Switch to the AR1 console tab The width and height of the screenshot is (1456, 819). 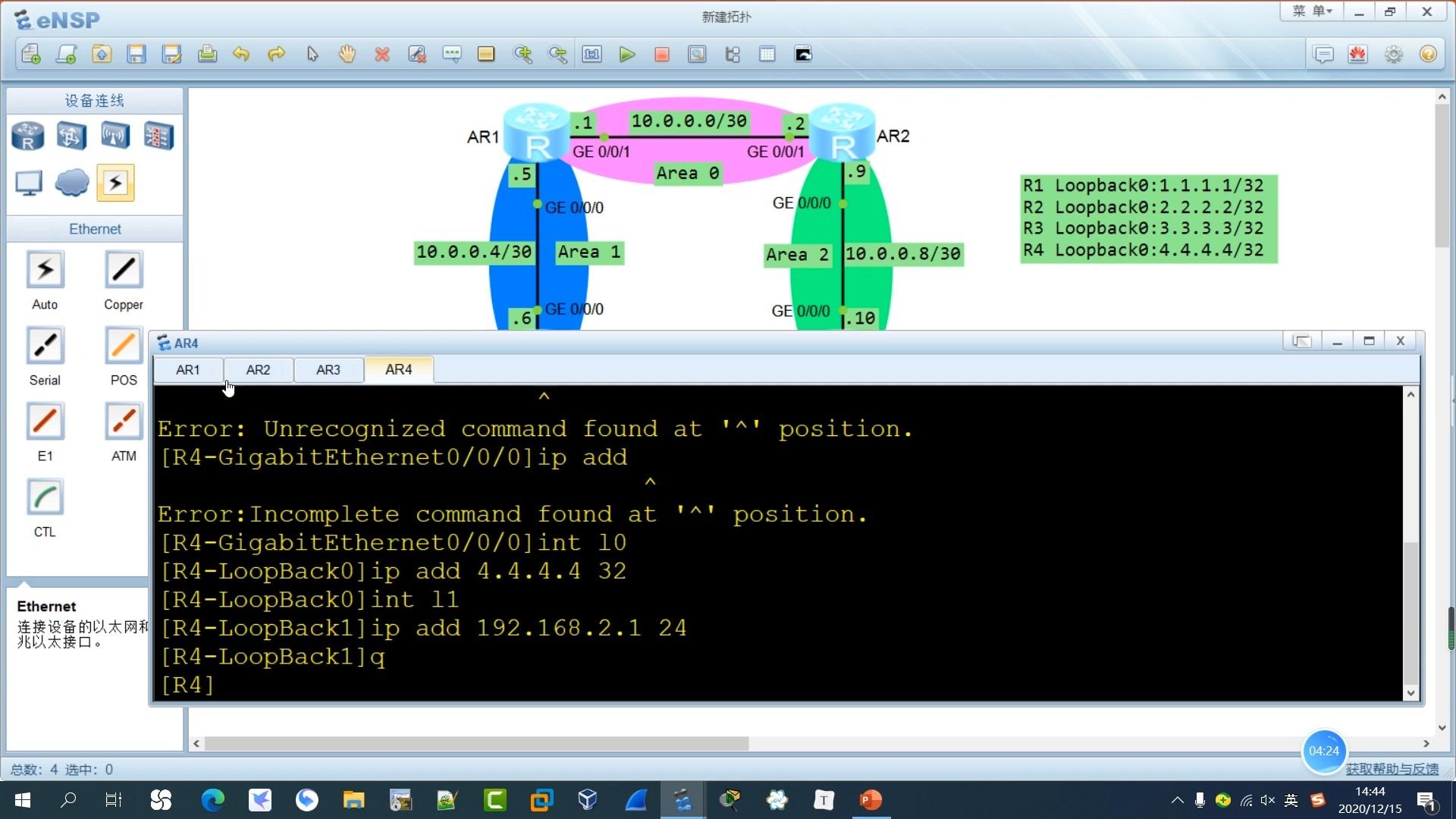click(x=188, y=370)
